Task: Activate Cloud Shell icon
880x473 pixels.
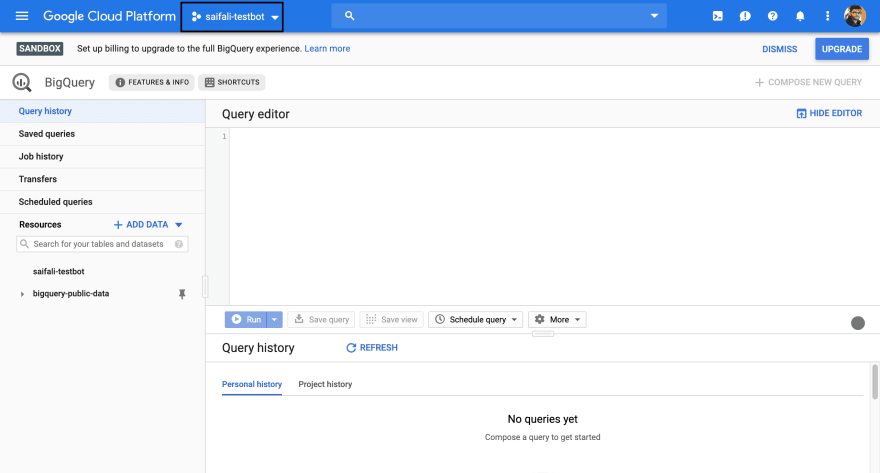Action: (x=718, y=16)
